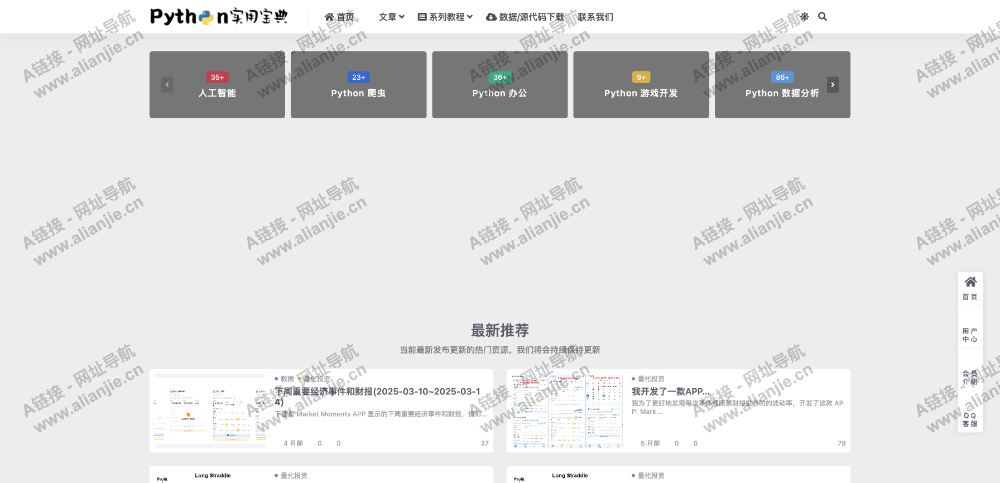
Task: Click the carousel next arrow
Action: point(833,85)
